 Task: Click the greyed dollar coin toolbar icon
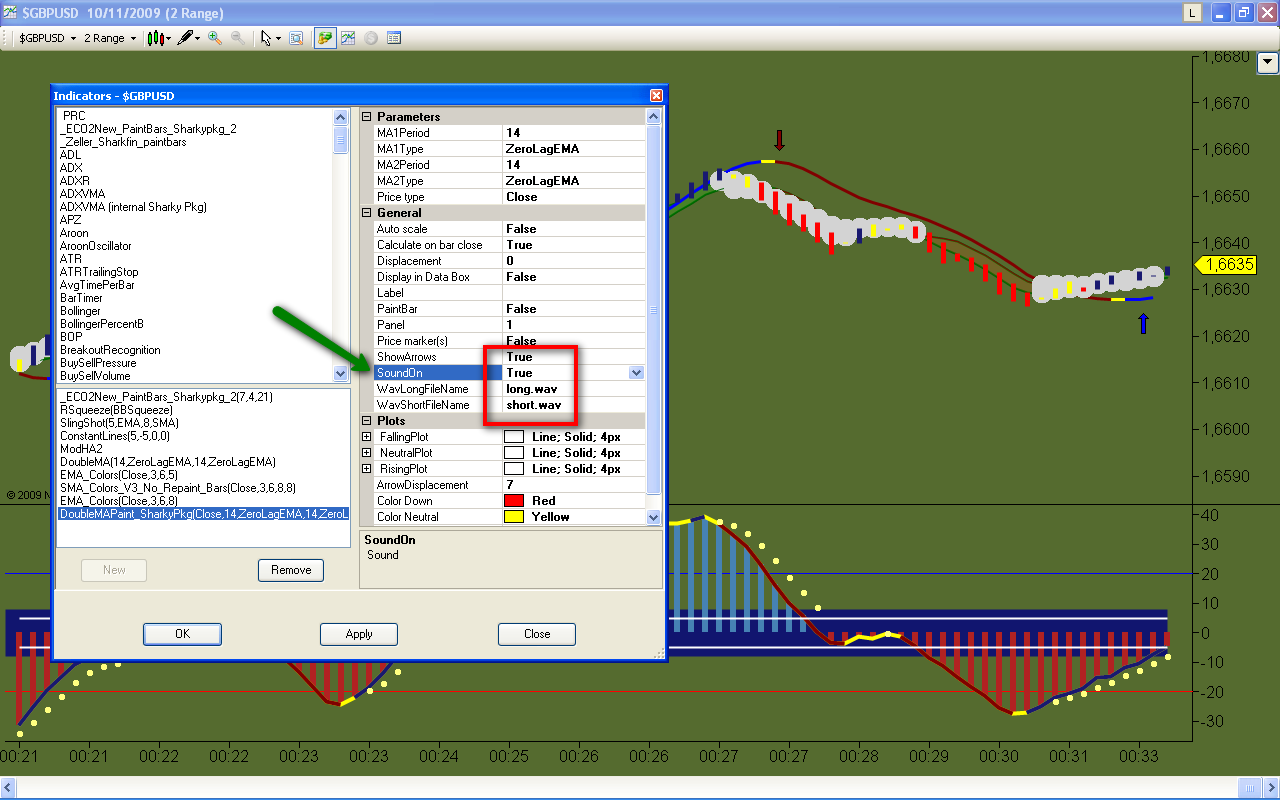click(x=371, y=38)
